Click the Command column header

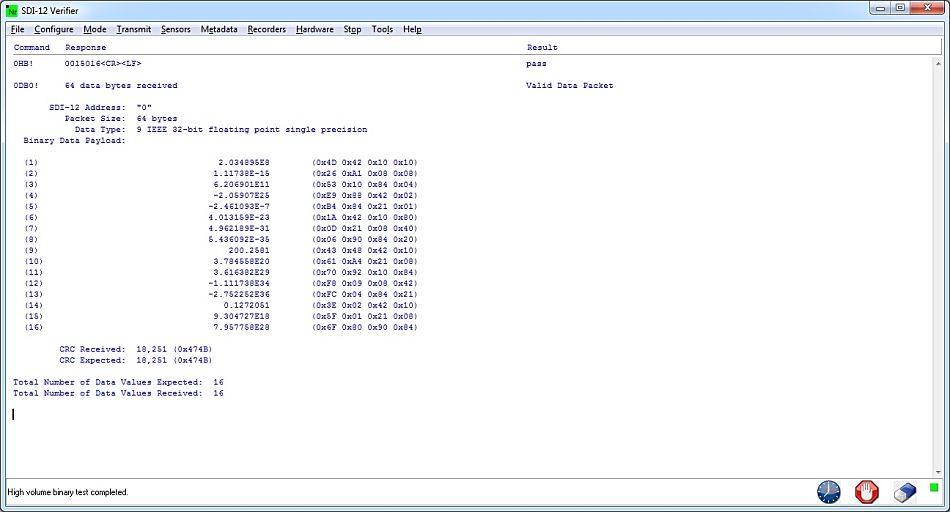(32, 47)
